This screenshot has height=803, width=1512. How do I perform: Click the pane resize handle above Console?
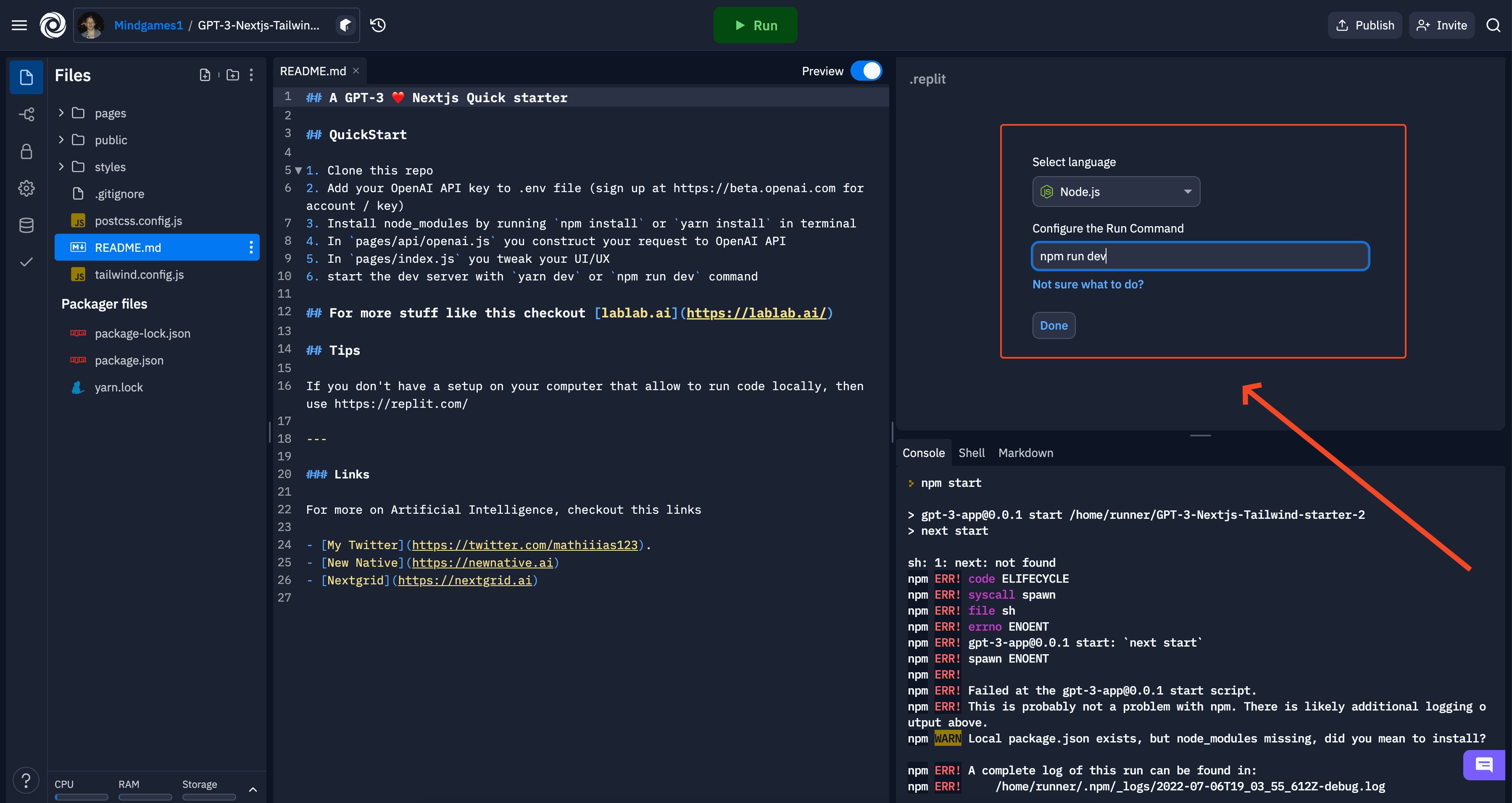[1200, 435]
